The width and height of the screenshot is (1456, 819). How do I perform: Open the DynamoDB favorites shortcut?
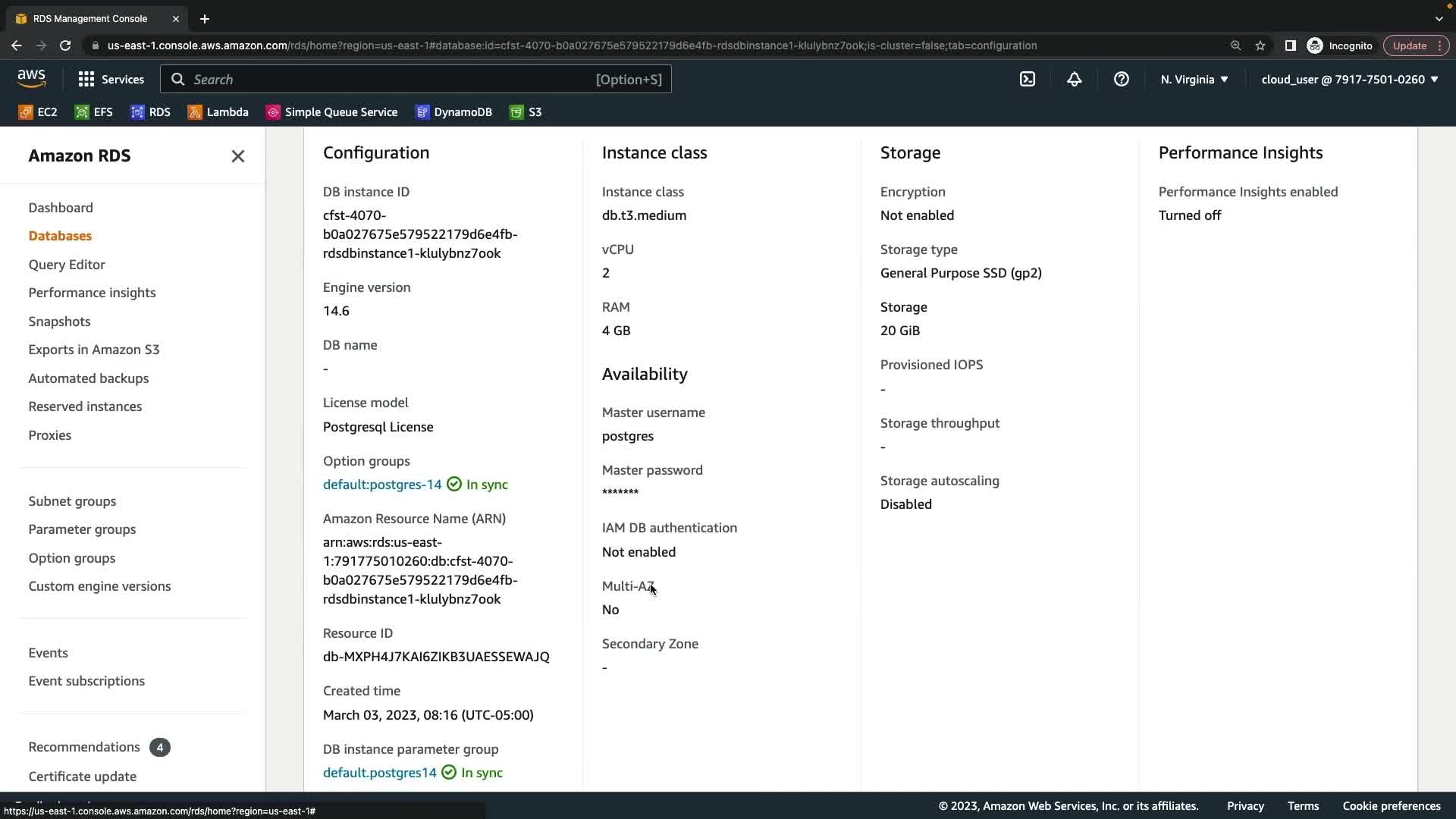453,112
